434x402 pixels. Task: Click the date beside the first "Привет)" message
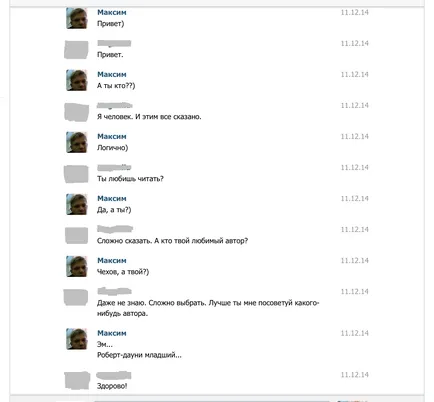354,12
